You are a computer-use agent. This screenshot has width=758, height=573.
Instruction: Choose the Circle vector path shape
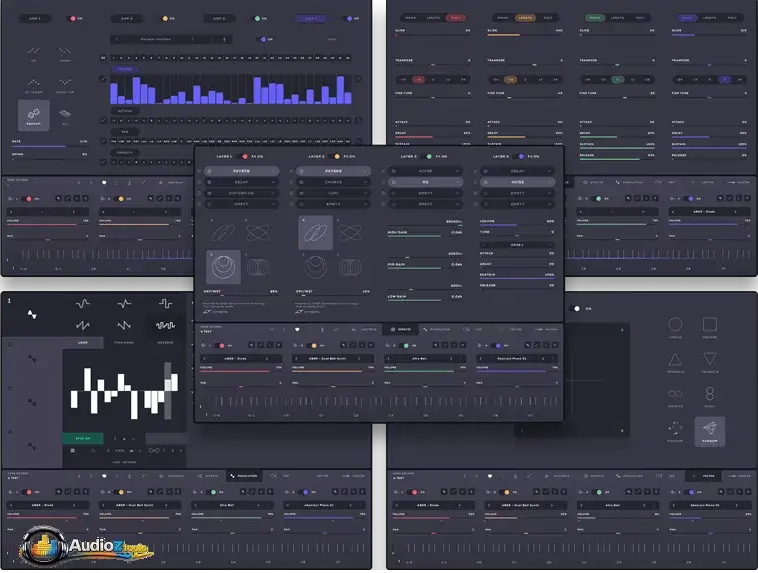[x=675, y=326]
